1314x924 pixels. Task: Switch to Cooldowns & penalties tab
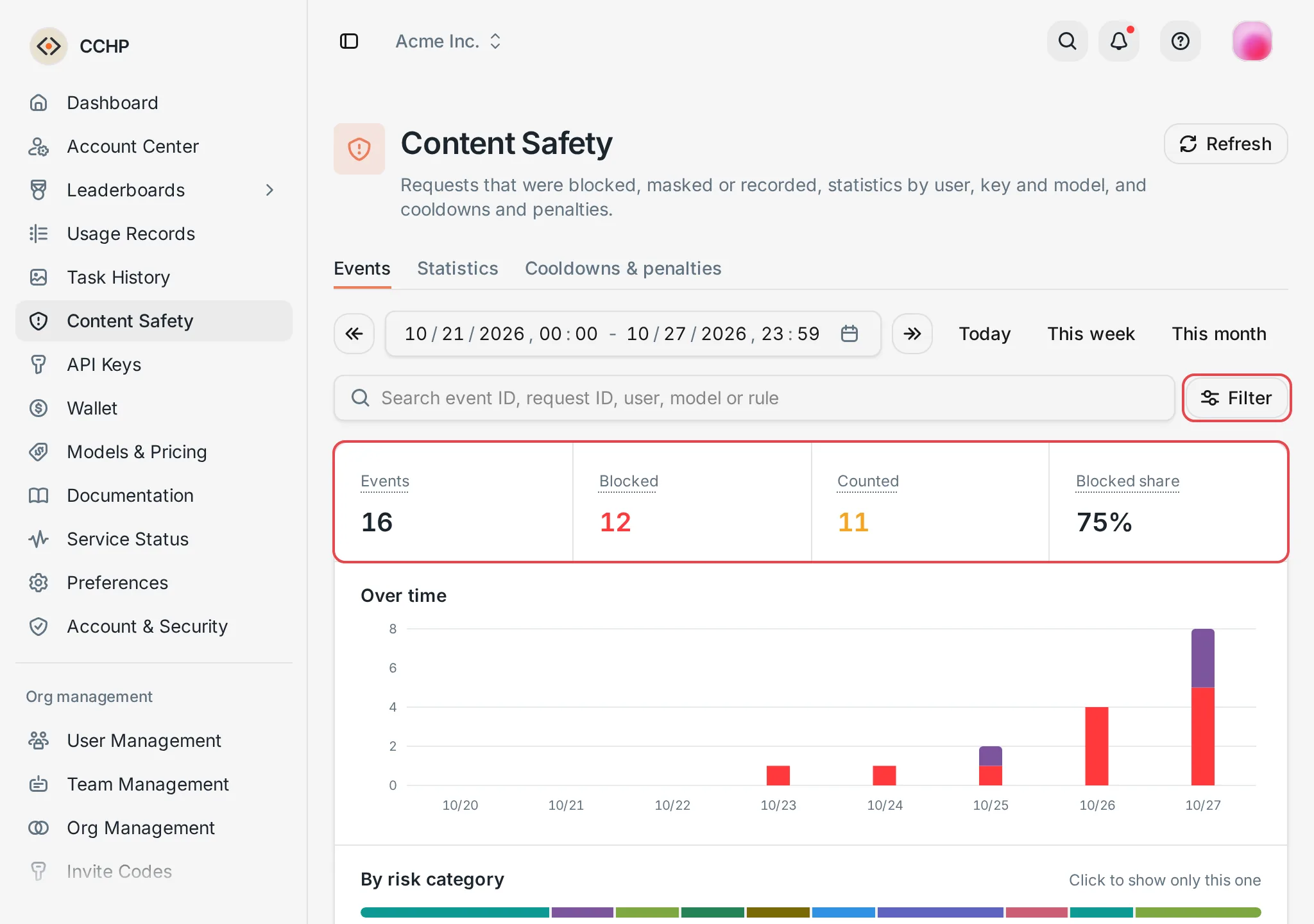[x=623, y=268]
